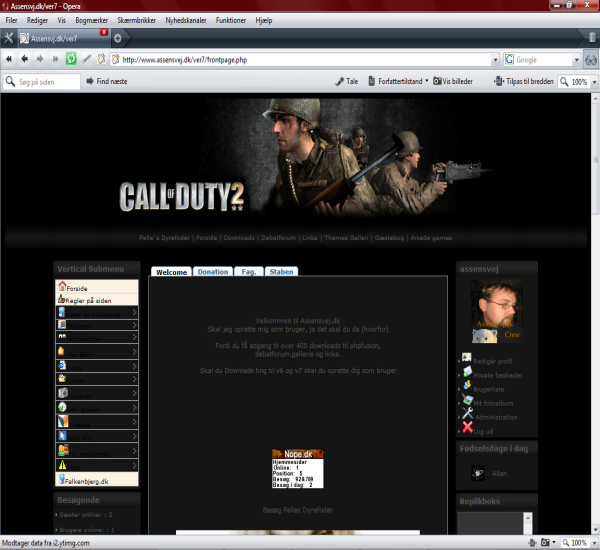Expand the Forum submenu arrow
This screenshot has height=550, width=600.
click(135, 379)
